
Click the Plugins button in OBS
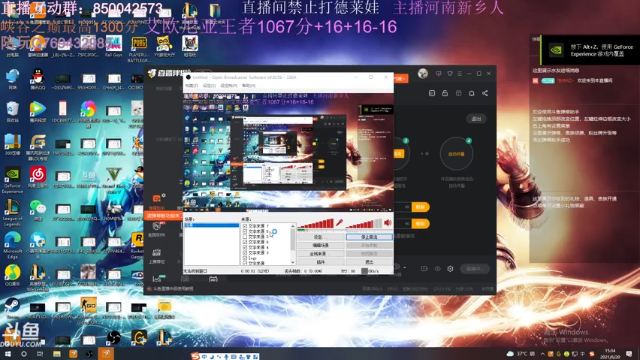[x=321, y=262]
